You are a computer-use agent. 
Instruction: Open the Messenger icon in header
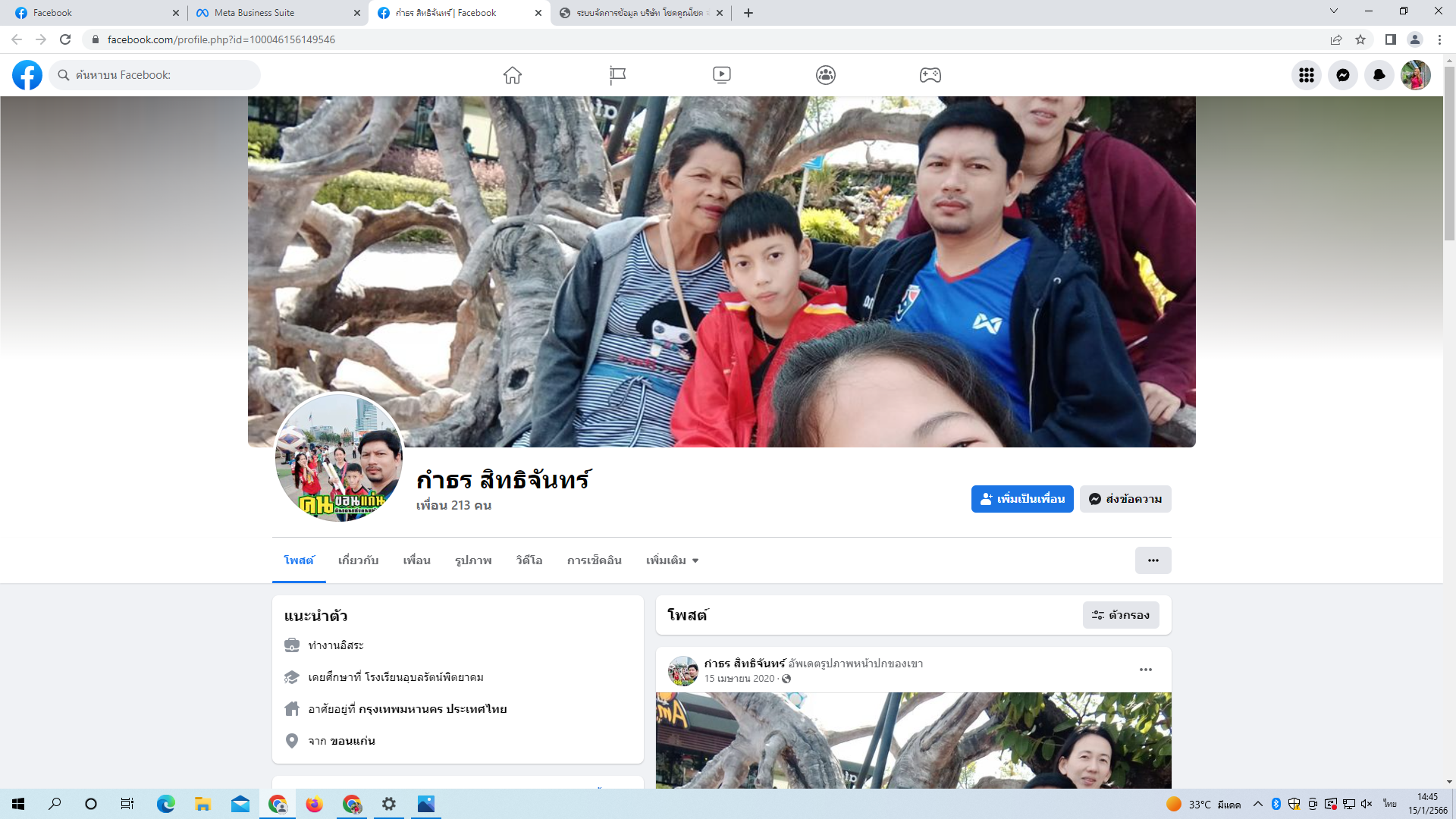[1342, 75]
